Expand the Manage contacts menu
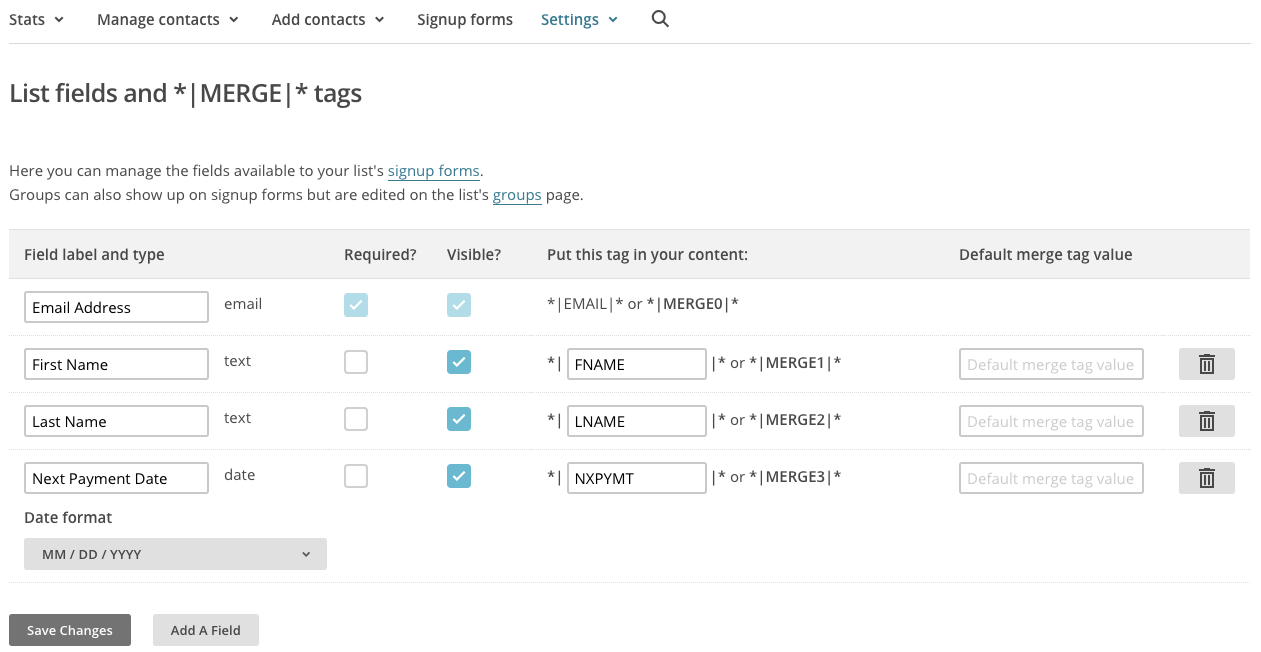1261x652 pixels. click(x=167, y=19)
